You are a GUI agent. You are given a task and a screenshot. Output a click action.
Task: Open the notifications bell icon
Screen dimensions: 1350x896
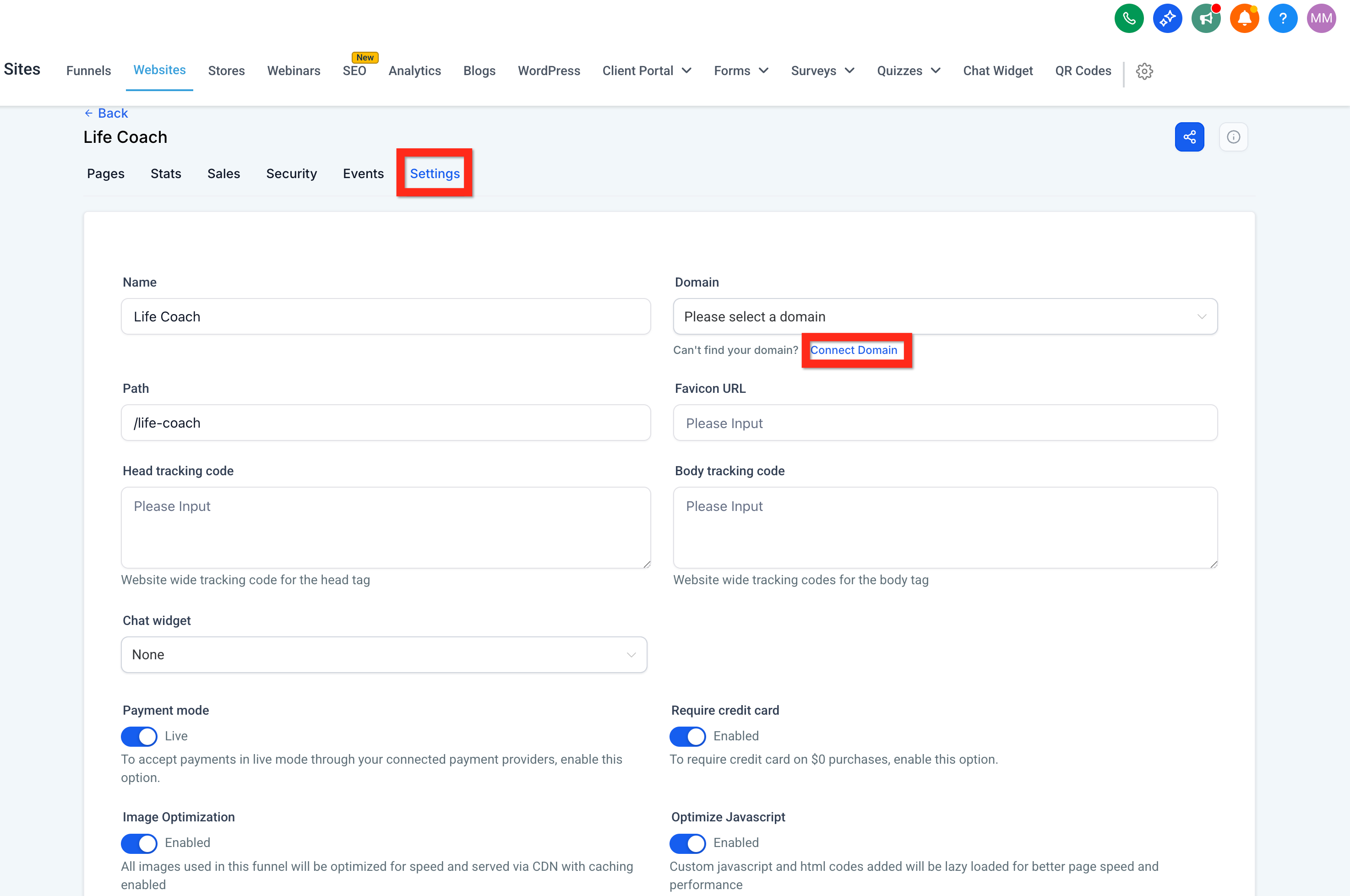point(1245,18)
